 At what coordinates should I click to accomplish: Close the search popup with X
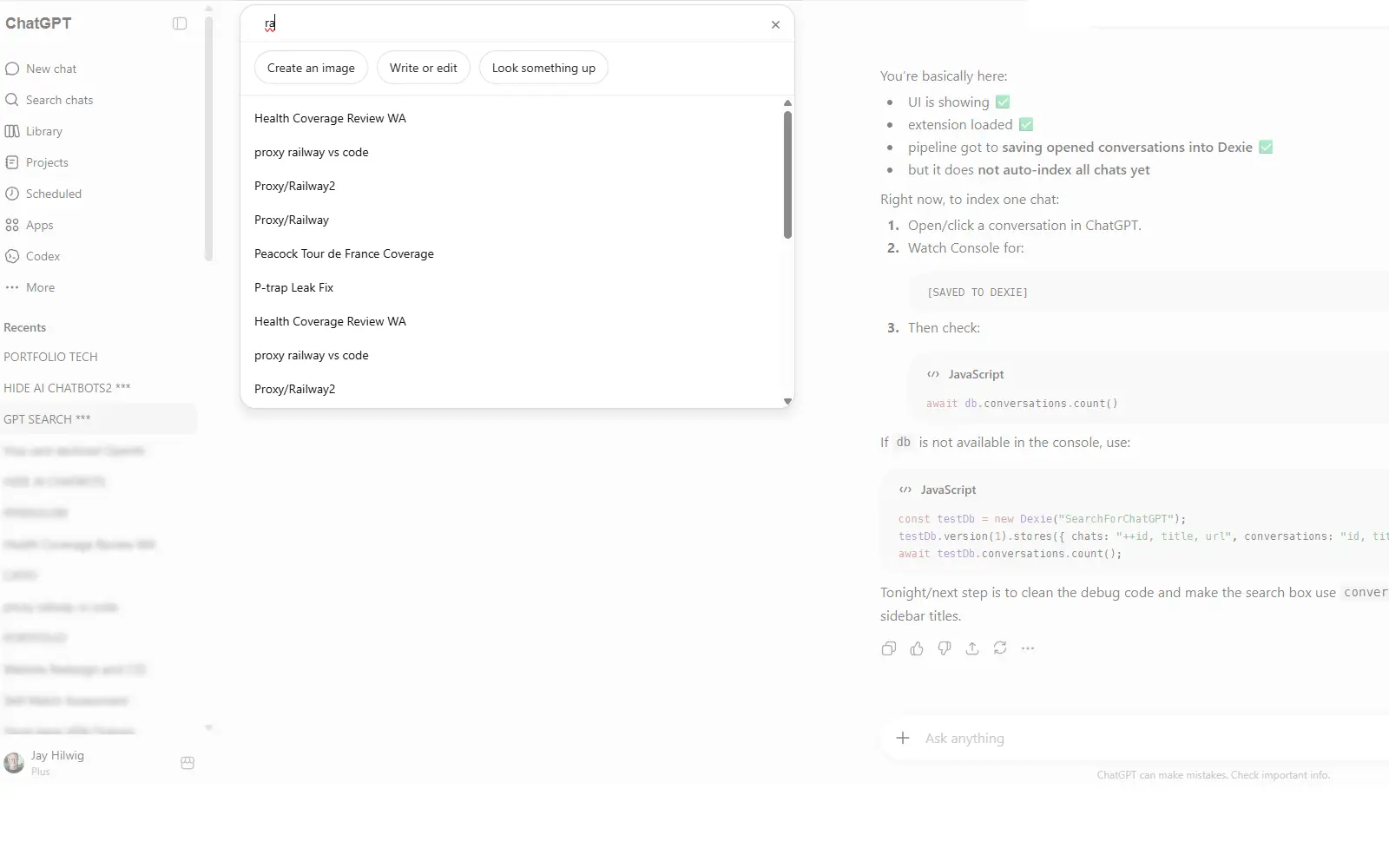(775, 24)
